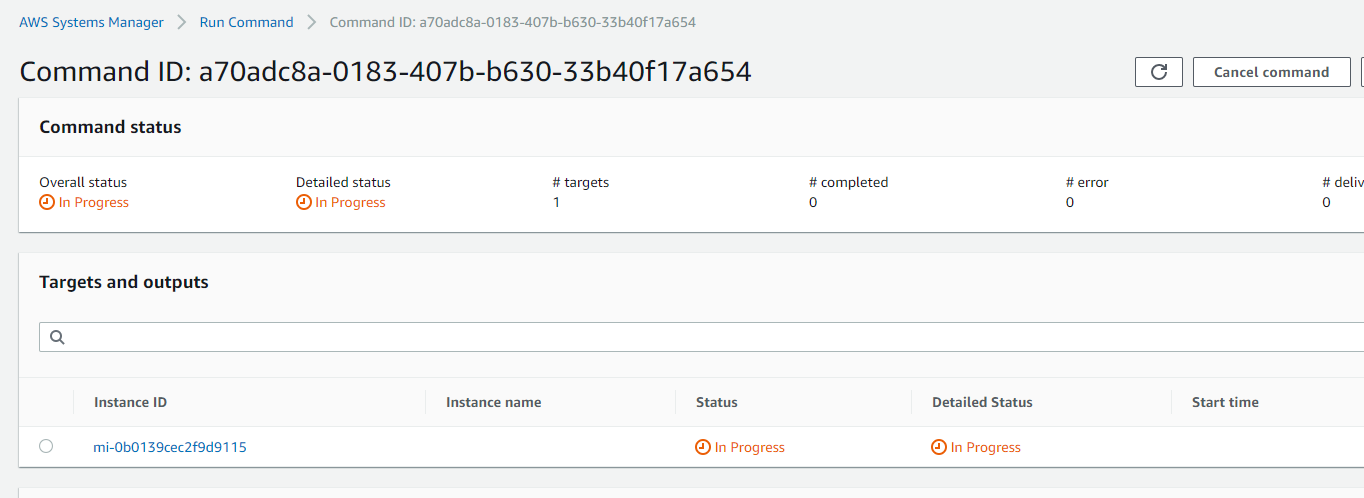The image size is (1364, 498).
Task: Click the Command ID page heading
Action: click(x=385, y=72)
